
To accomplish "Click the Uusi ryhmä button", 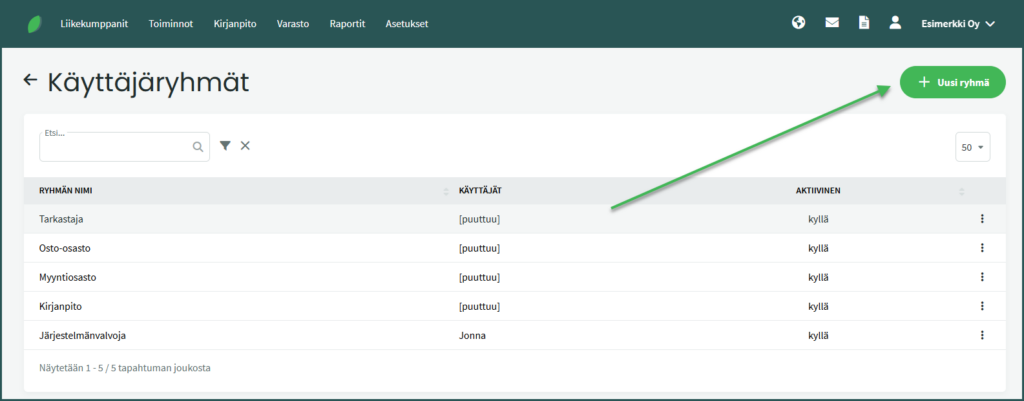I will point(952,83).
